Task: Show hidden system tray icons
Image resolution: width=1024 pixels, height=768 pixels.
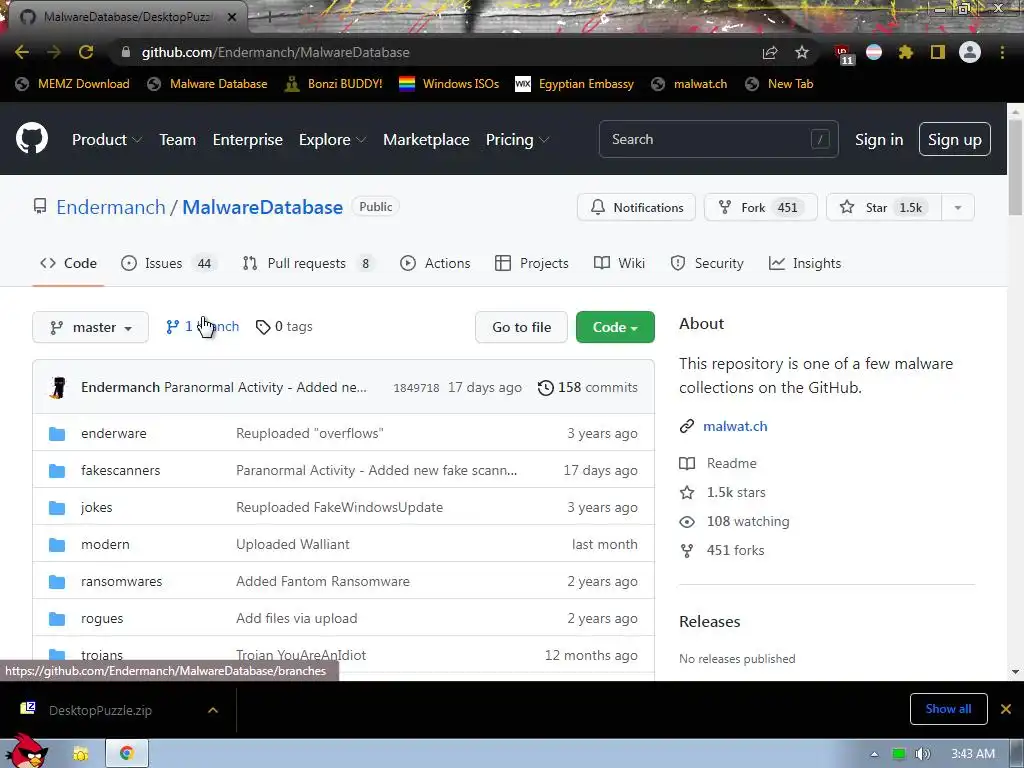Action: pyautogui.click(x=874, y=754)
